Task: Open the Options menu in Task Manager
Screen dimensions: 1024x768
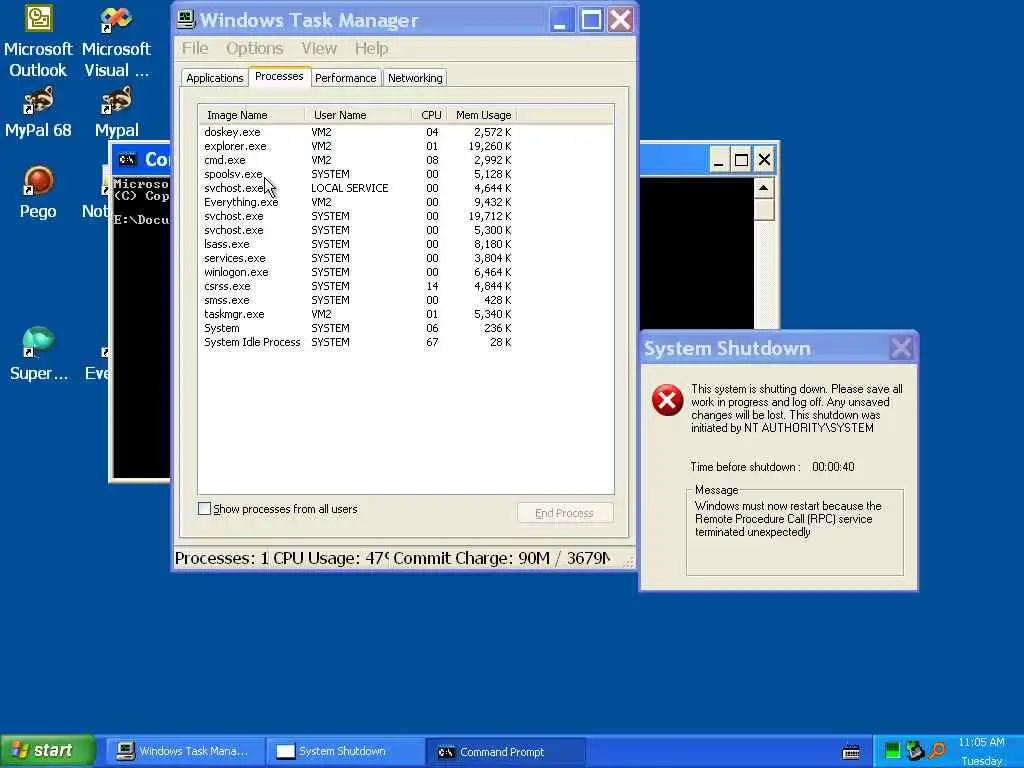Action: tap(255, 48)
